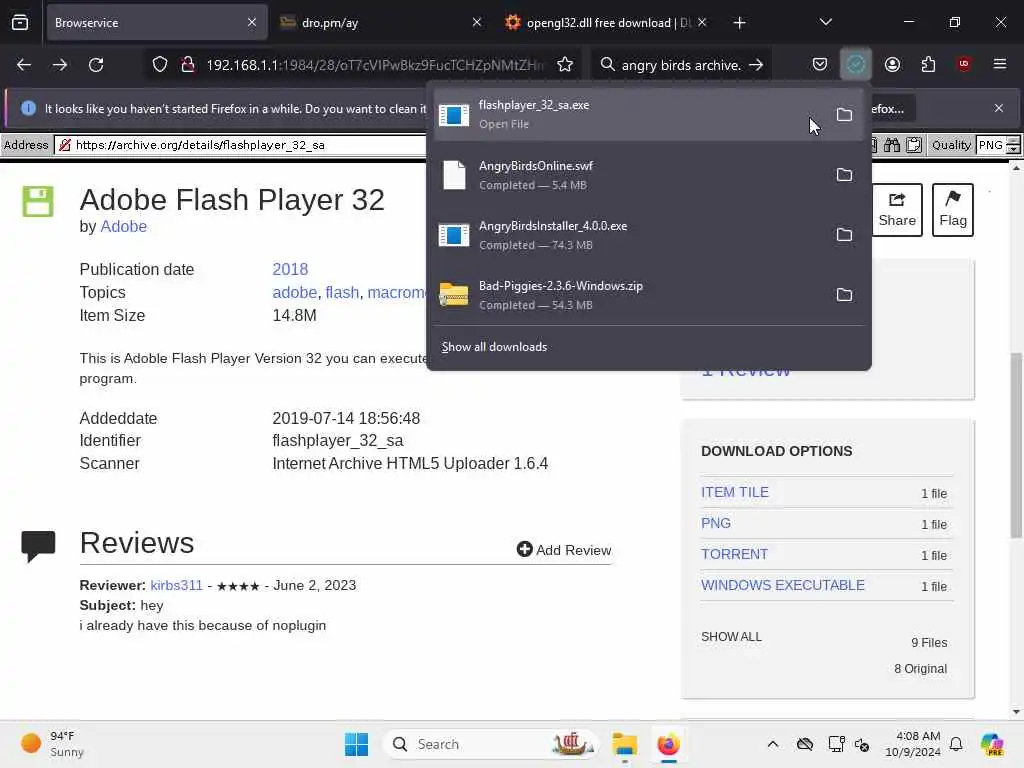List all tabs dropdown
Screen dimensions: 1024x768
pyautogui.click(x=825, y=22)
